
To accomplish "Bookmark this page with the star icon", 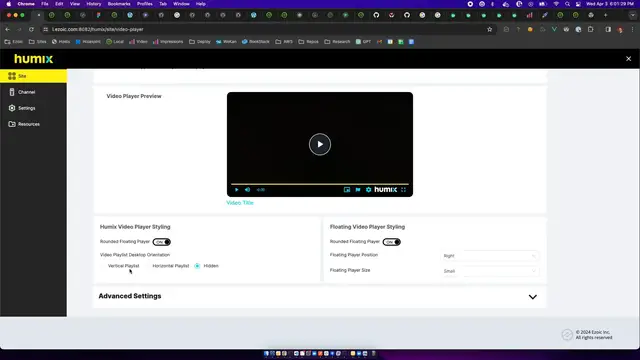I will click(x=489, y=29).
